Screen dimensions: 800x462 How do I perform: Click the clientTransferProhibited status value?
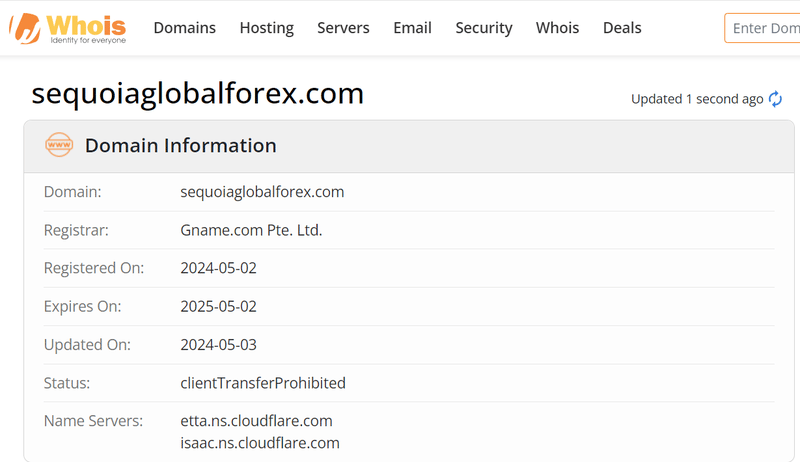262,383
